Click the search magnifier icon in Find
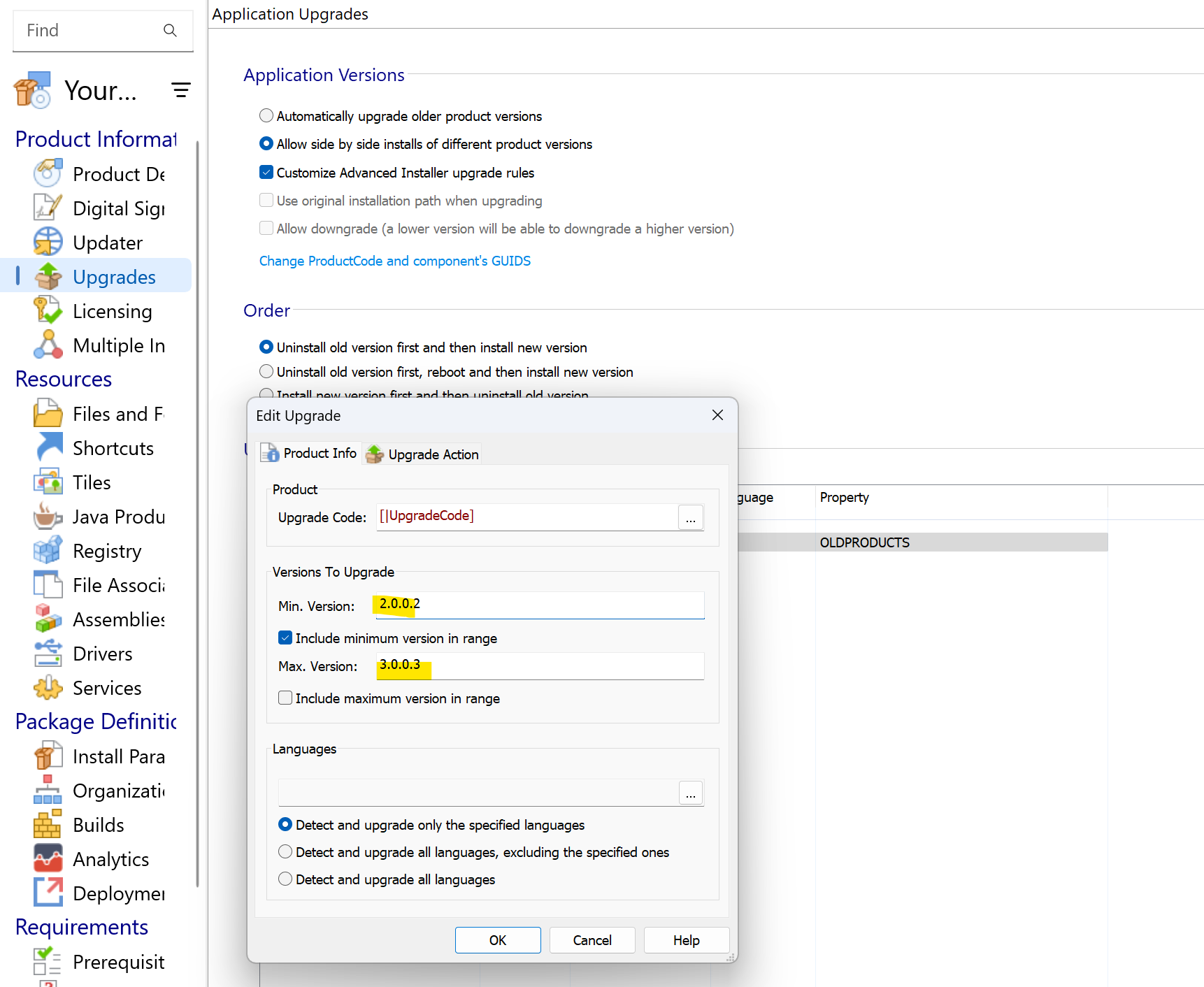 click(170, 30)
